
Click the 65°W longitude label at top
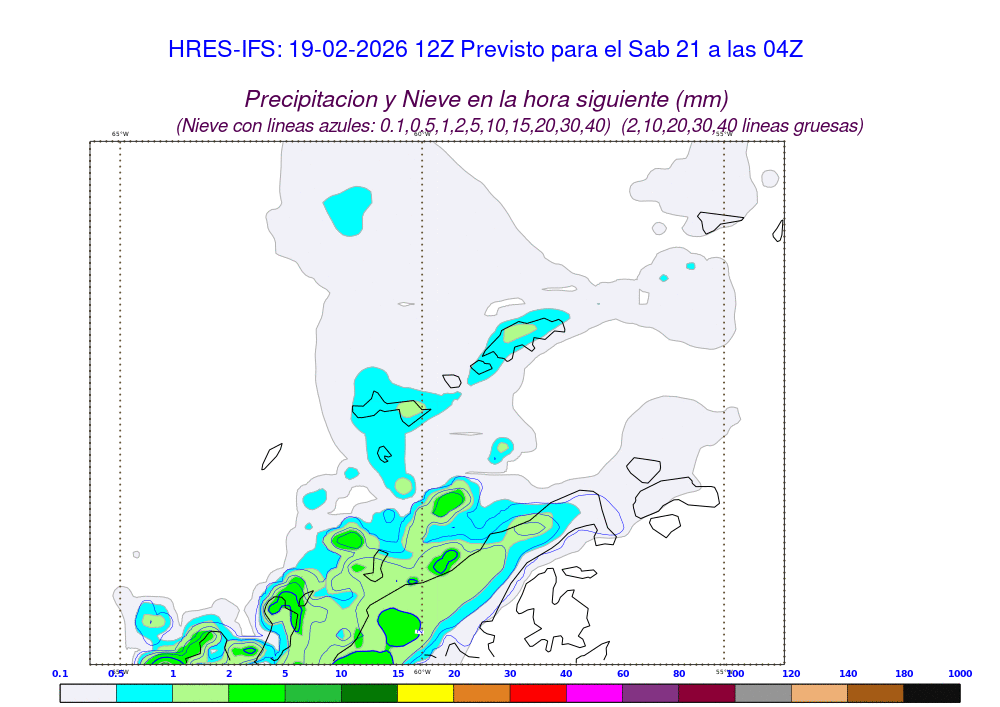pos(120,134)
